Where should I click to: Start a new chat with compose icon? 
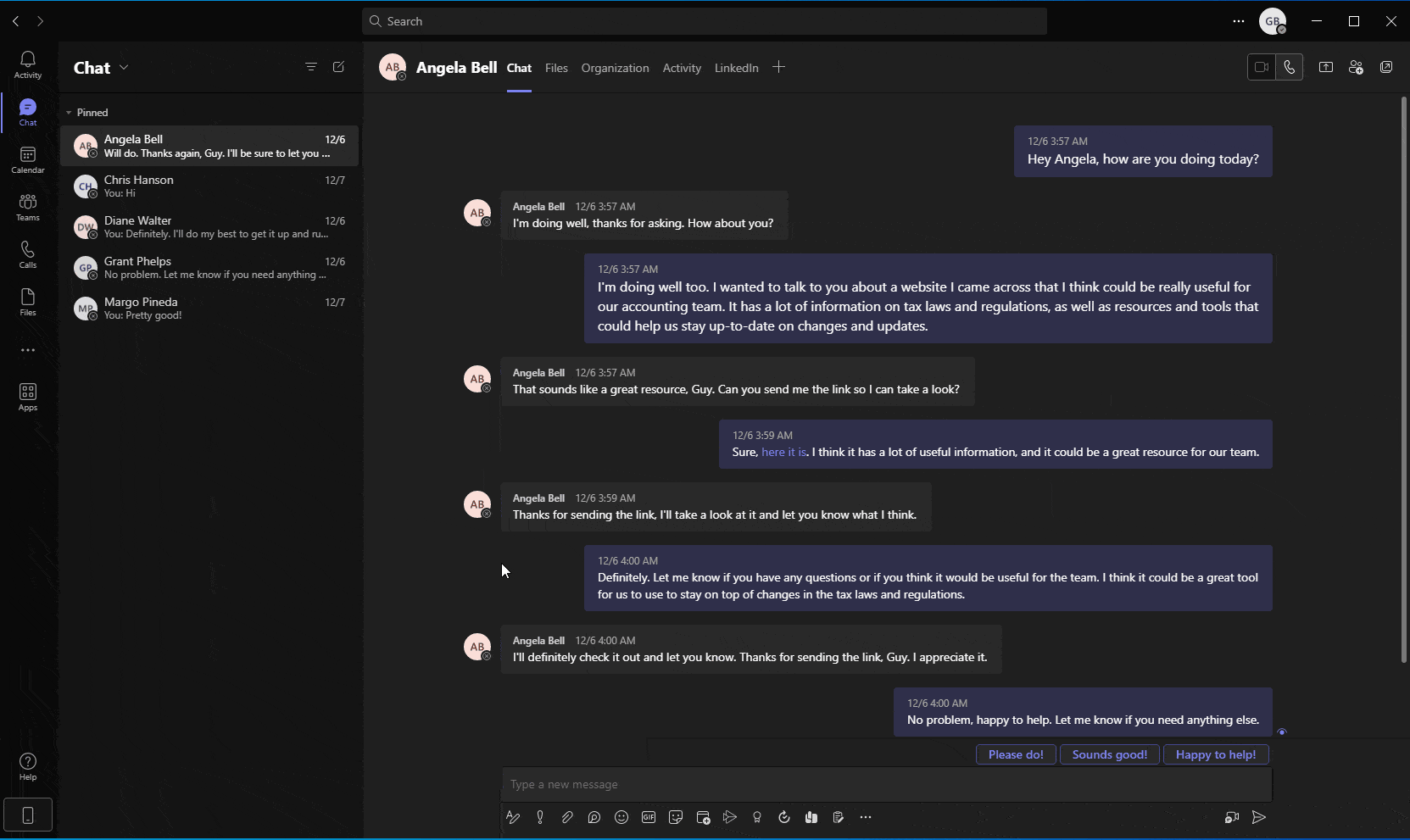pos(338,67)
